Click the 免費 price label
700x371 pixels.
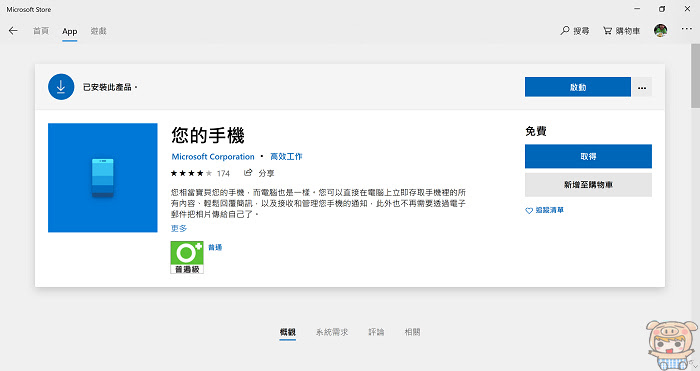(536, 131)
